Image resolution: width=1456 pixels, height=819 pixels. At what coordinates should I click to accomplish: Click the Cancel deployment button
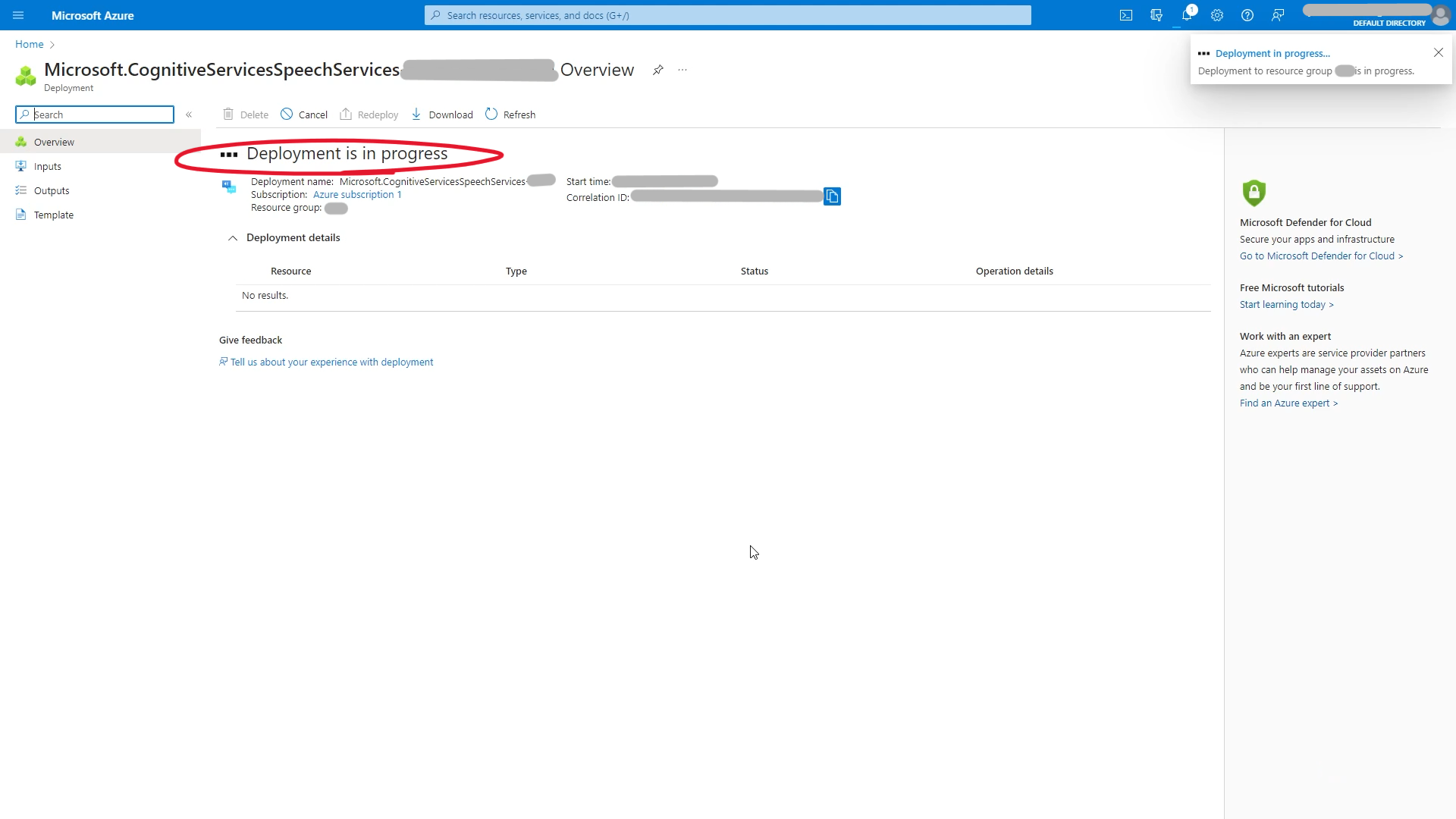pos(304,115)
